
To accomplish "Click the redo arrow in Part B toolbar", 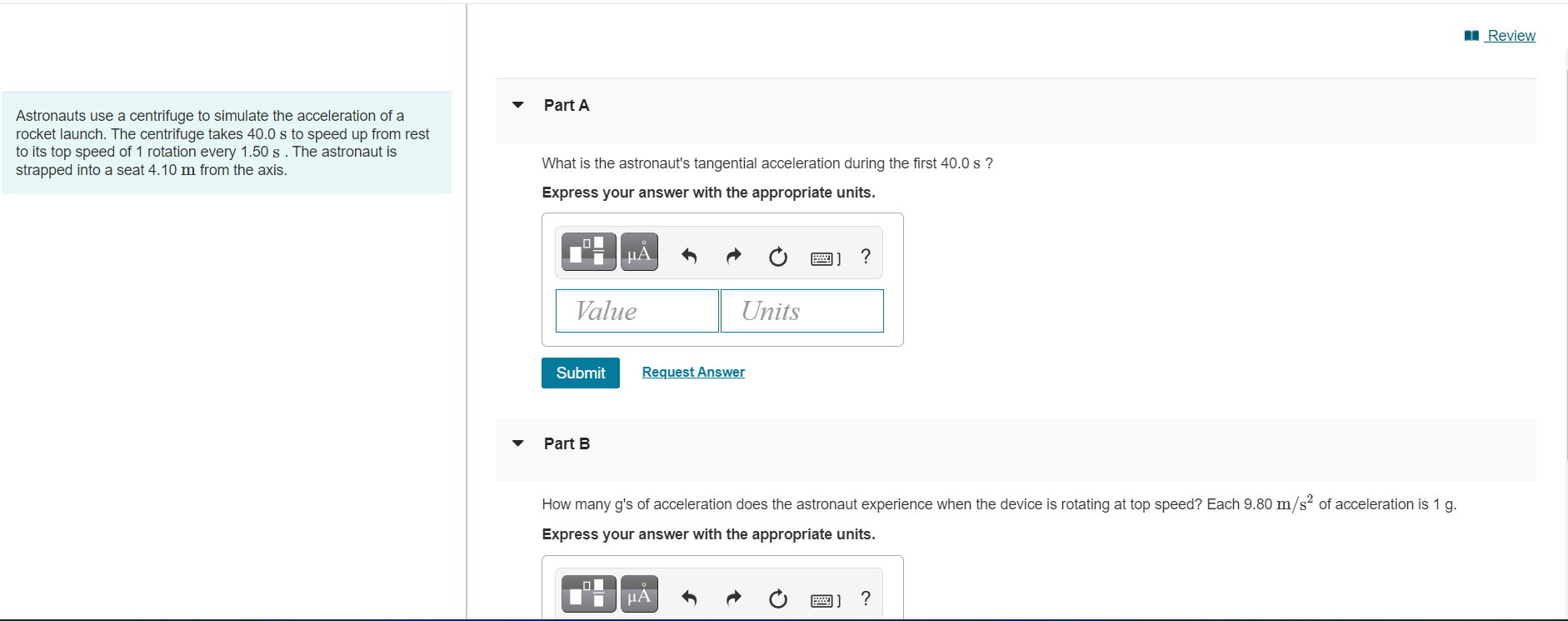I will pyautogui.click(x=733, y=598).
